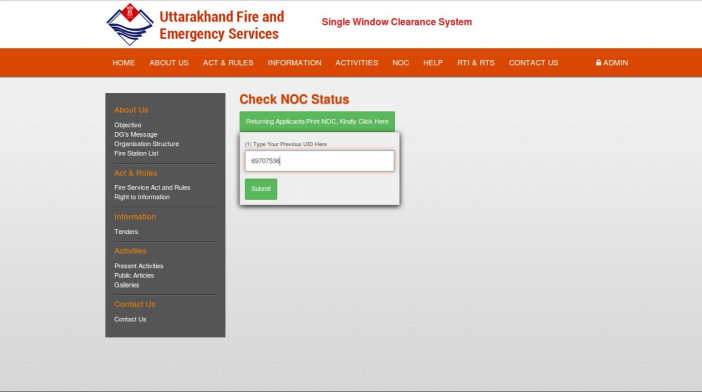
Task: Click the Check NOC Status page heading
Action: tap(294, 99)
